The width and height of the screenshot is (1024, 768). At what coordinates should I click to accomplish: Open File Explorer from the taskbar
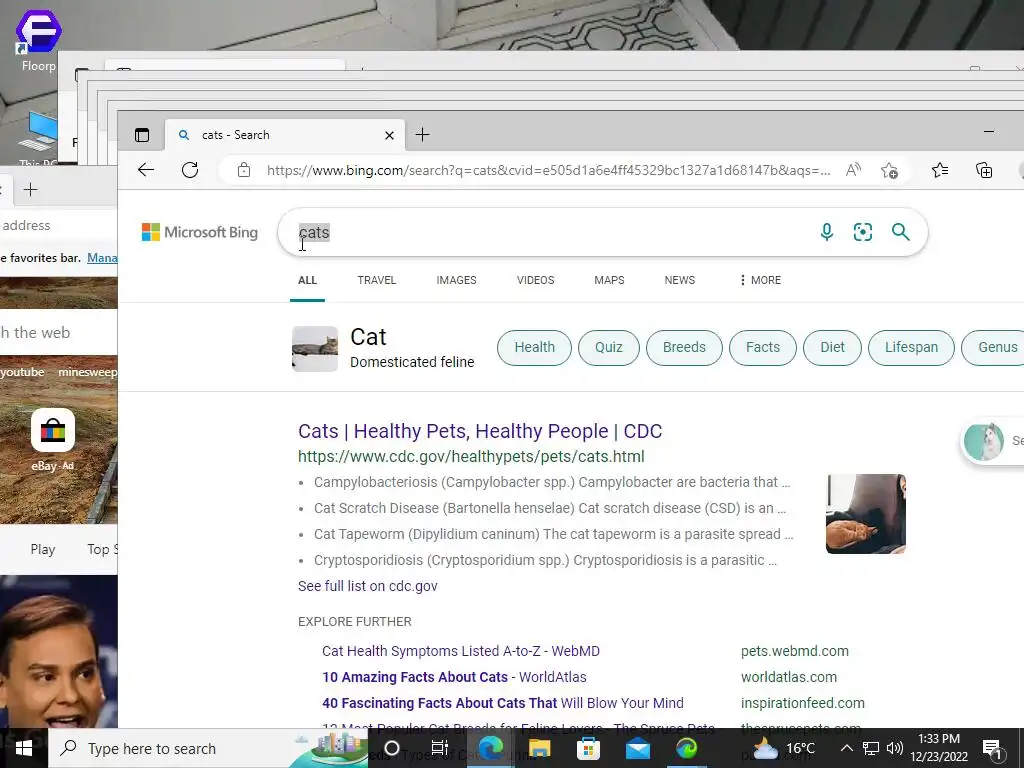(539, 748)
